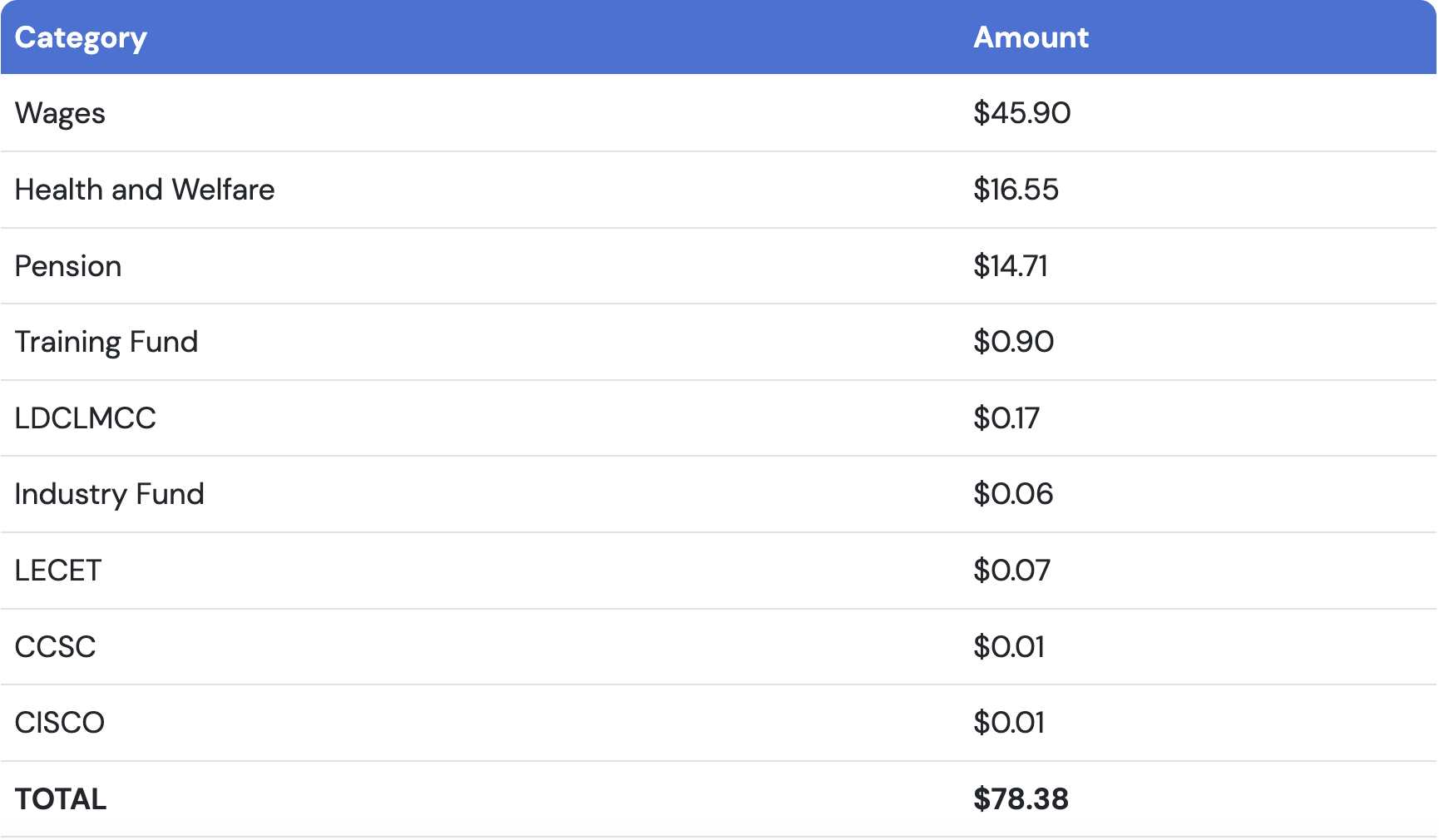
Task: Click the Pension row label
Action: [68, 266]
